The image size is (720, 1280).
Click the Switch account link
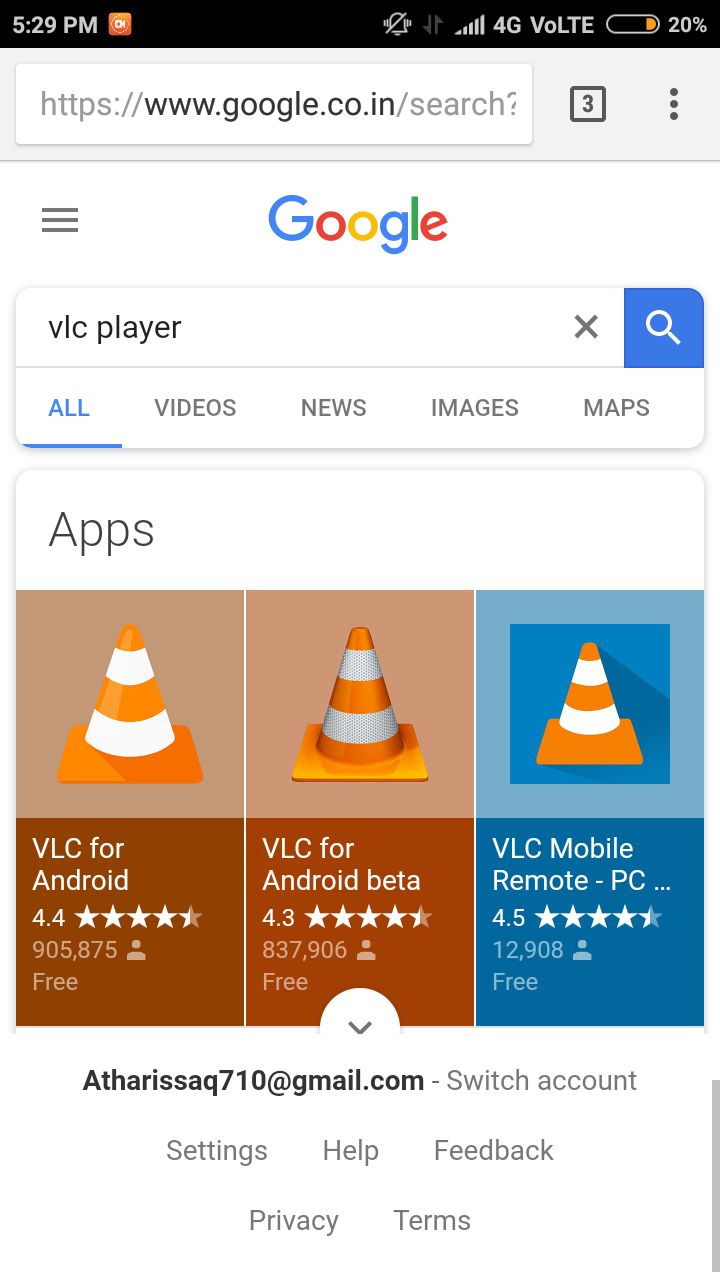[x=541, y=1081]
